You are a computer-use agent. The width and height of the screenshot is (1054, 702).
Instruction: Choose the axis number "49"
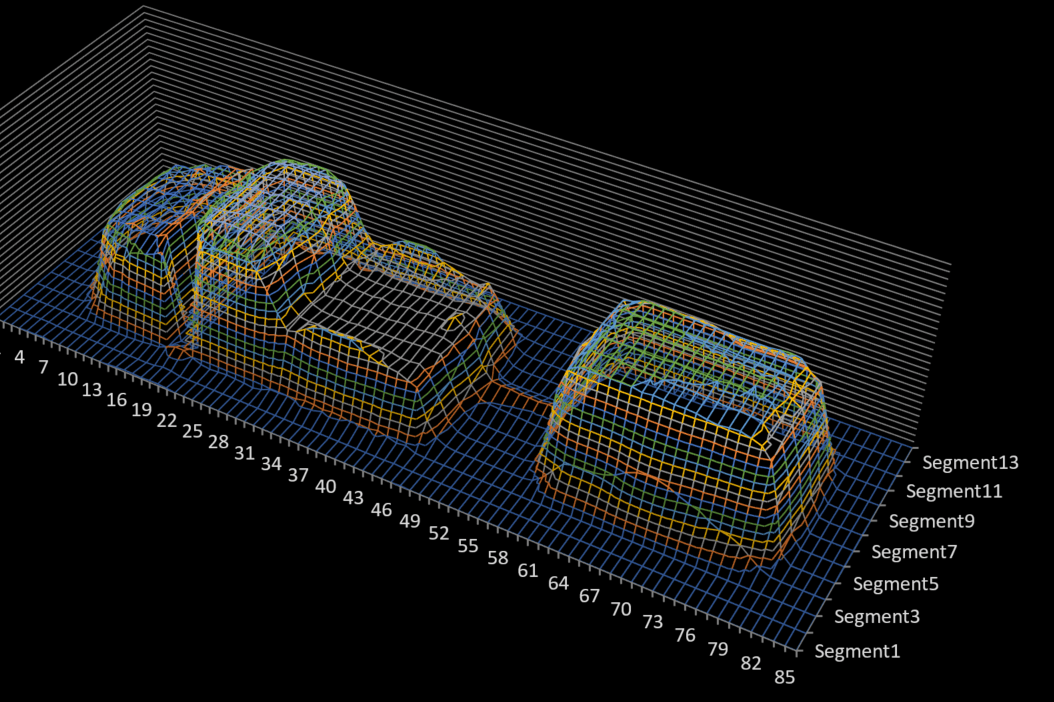[409, 520]
